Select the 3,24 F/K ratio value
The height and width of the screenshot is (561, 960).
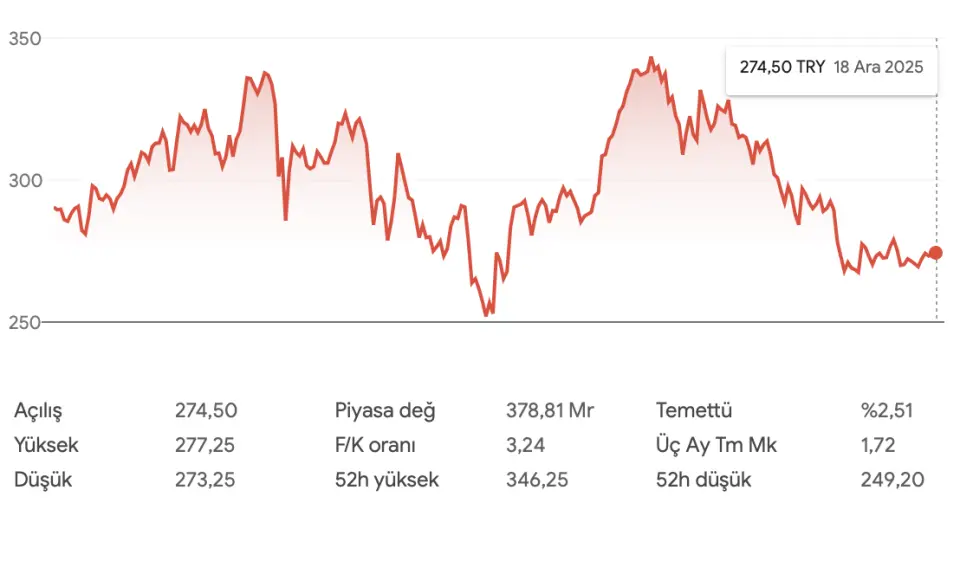coord(524,445)
